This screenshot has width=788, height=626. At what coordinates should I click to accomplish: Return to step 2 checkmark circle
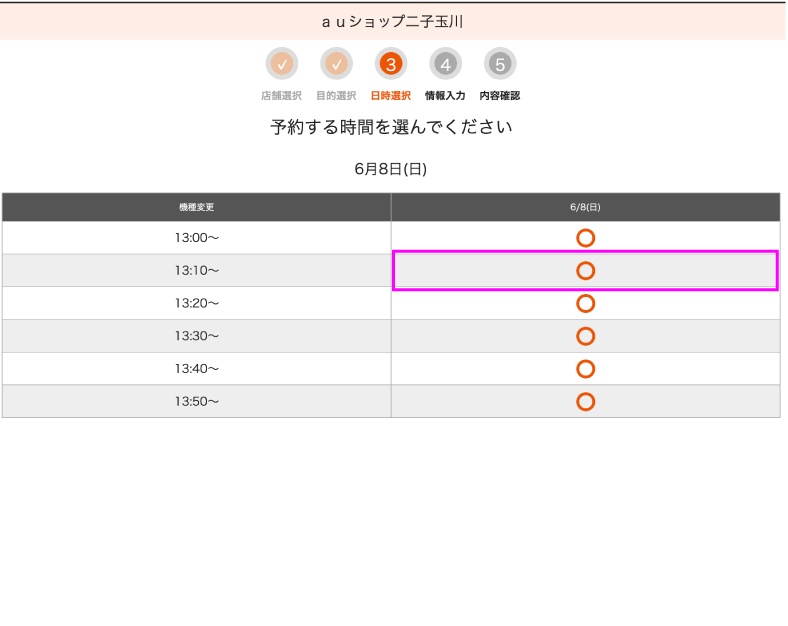click(336, 64)
